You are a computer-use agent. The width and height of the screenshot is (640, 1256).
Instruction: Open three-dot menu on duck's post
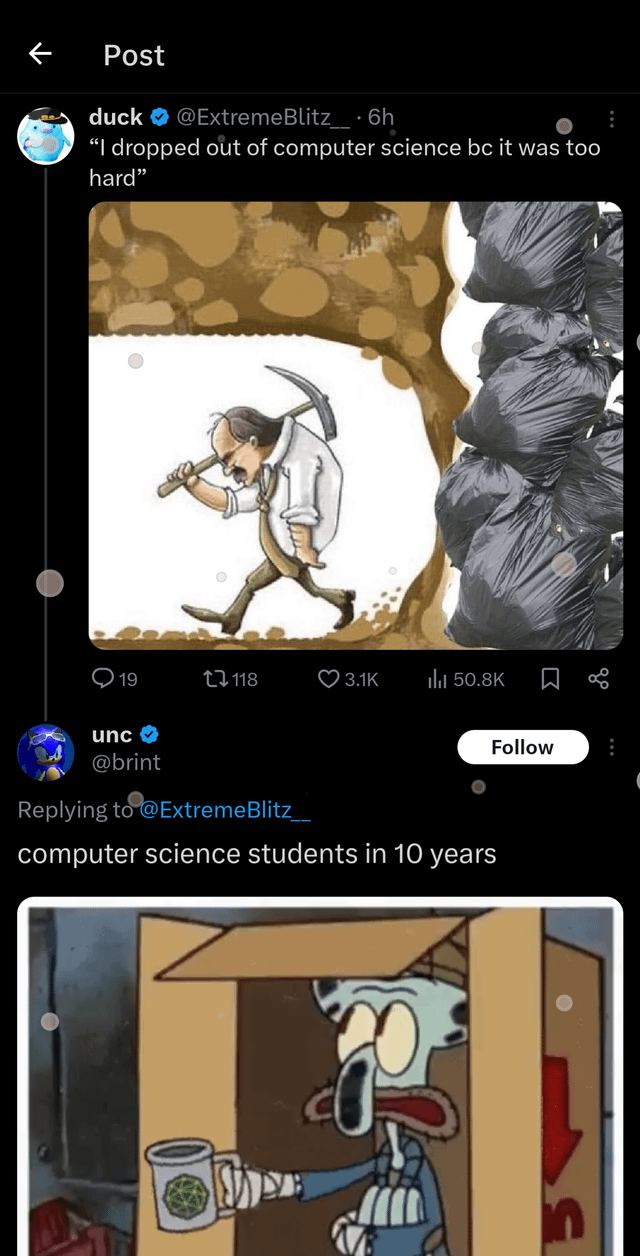[x=611, y=119]
